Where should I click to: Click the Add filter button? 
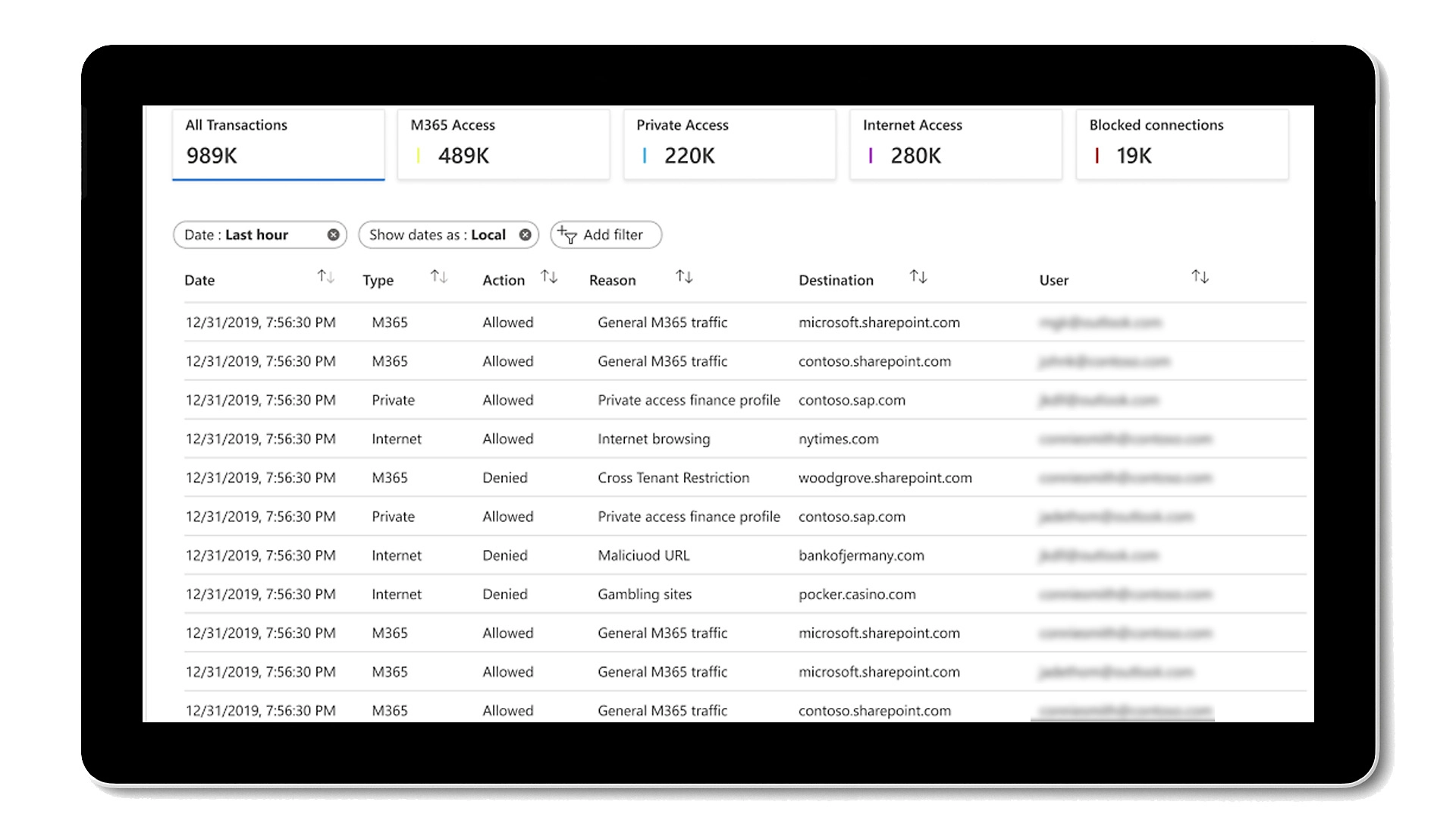pyautogui.click(x=605, y=235)
